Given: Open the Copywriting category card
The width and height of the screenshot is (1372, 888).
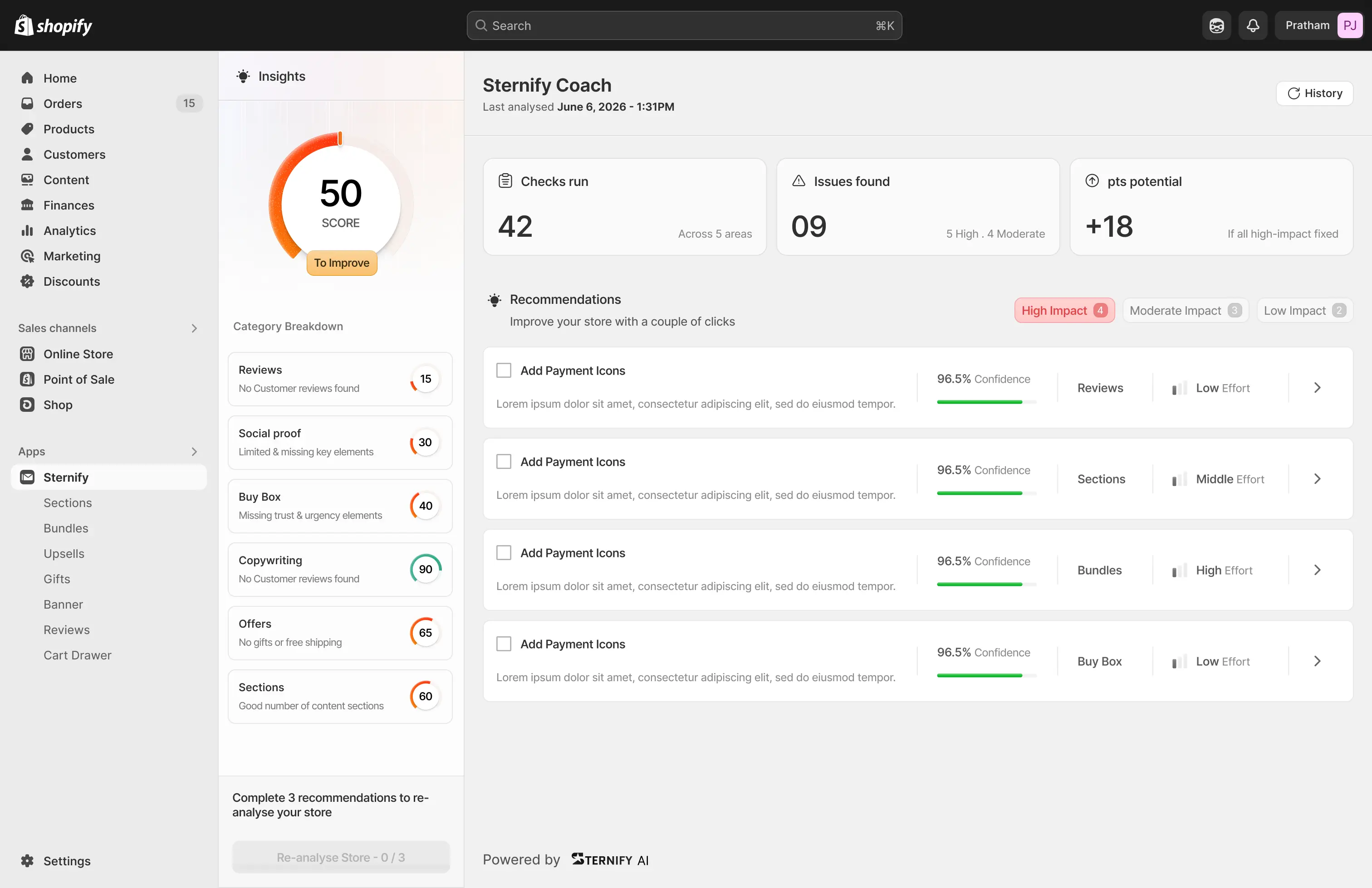Looking at the screenshot, I should (339, 569).
